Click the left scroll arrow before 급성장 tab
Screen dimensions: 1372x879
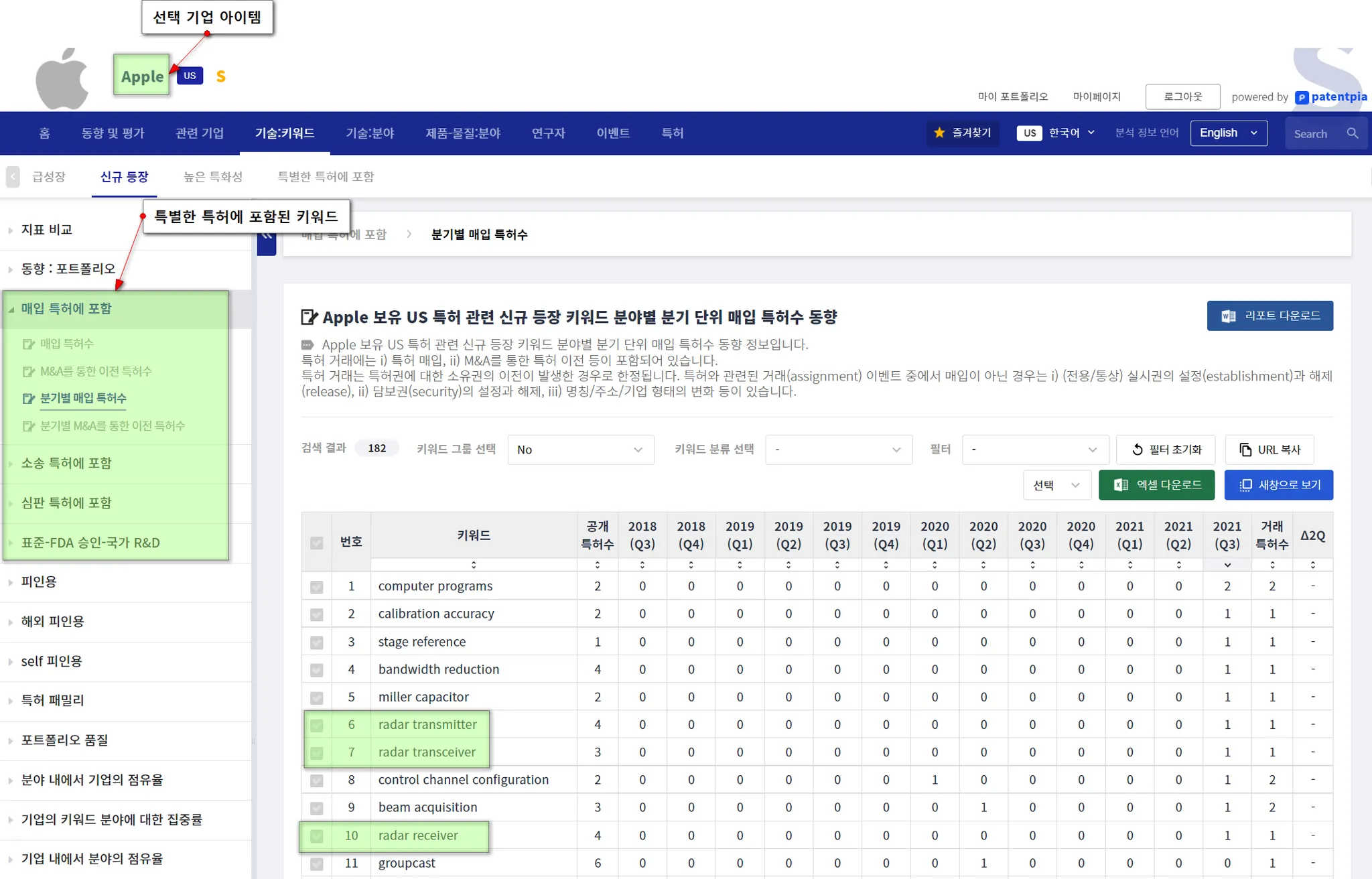point(13,177)
